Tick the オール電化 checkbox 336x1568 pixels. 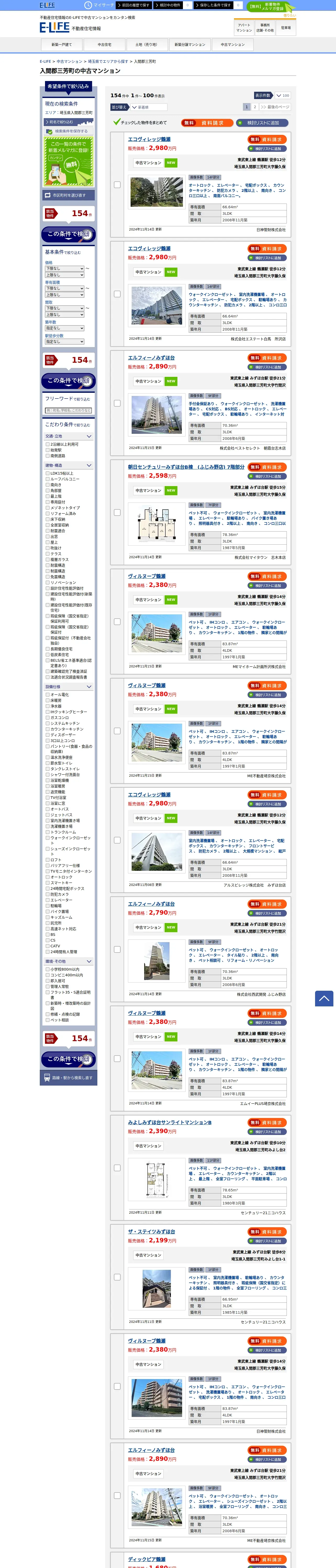(x=48, y=695)
